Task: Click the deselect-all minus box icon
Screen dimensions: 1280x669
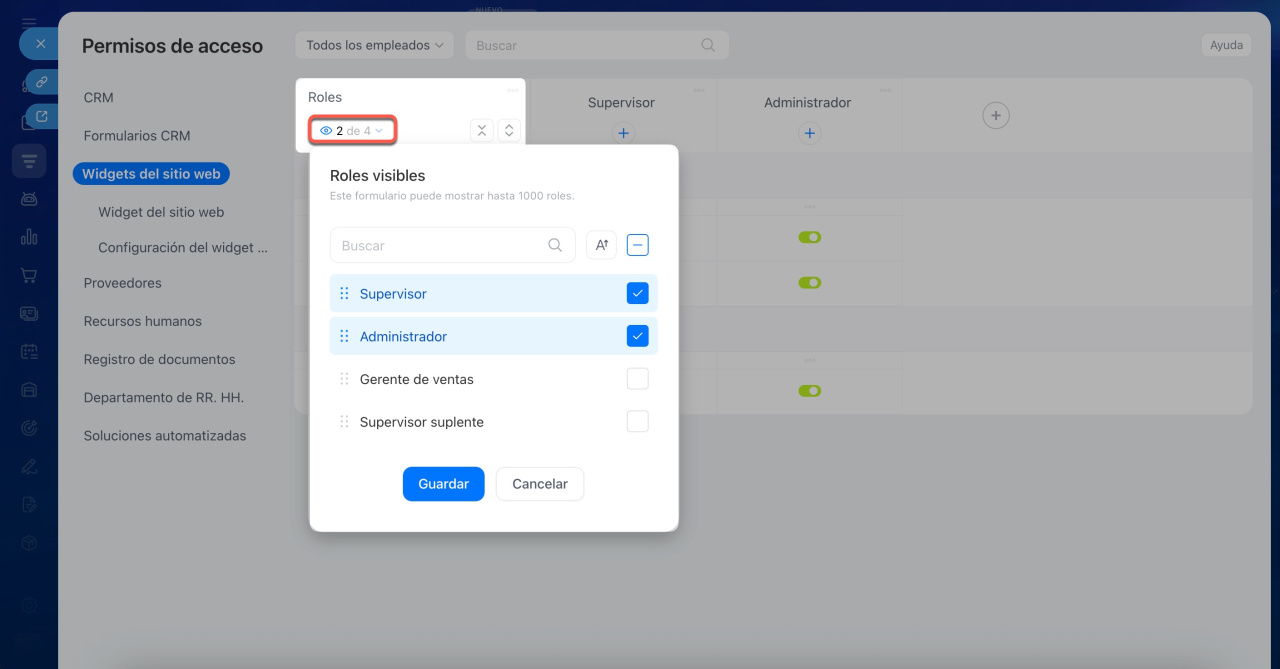Action: (x=638, y=245)
